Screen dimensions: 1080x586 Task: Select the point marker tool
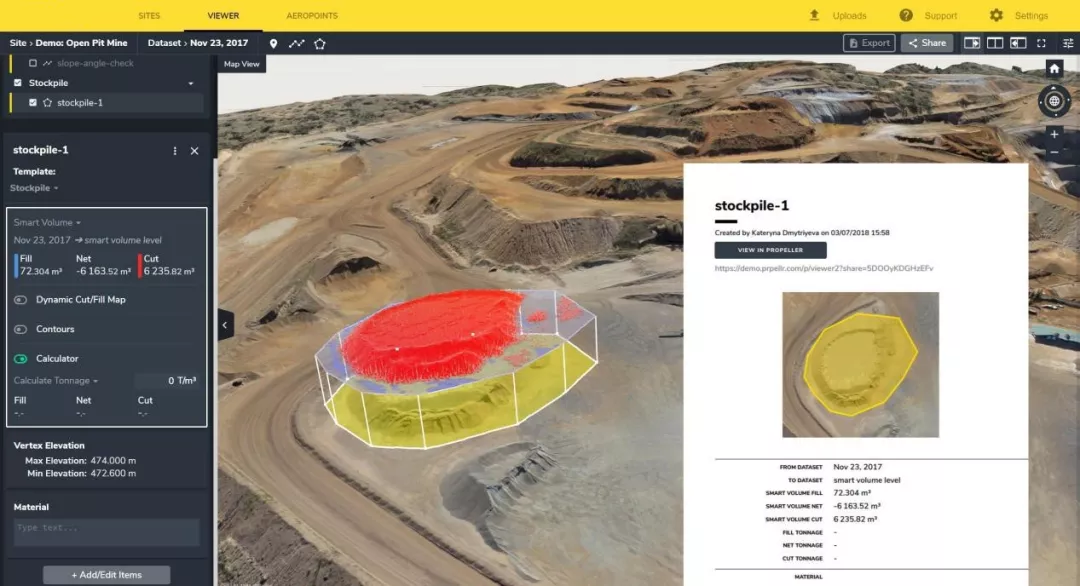click(273, 43)
